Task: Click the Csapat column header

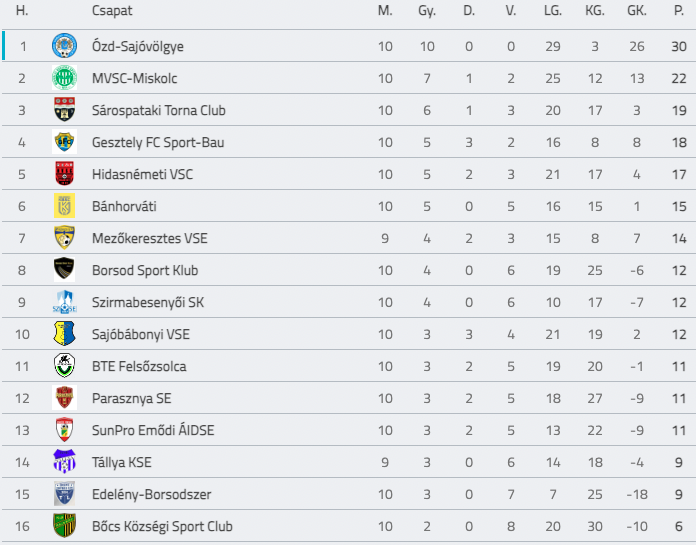Action: [112, 11]
